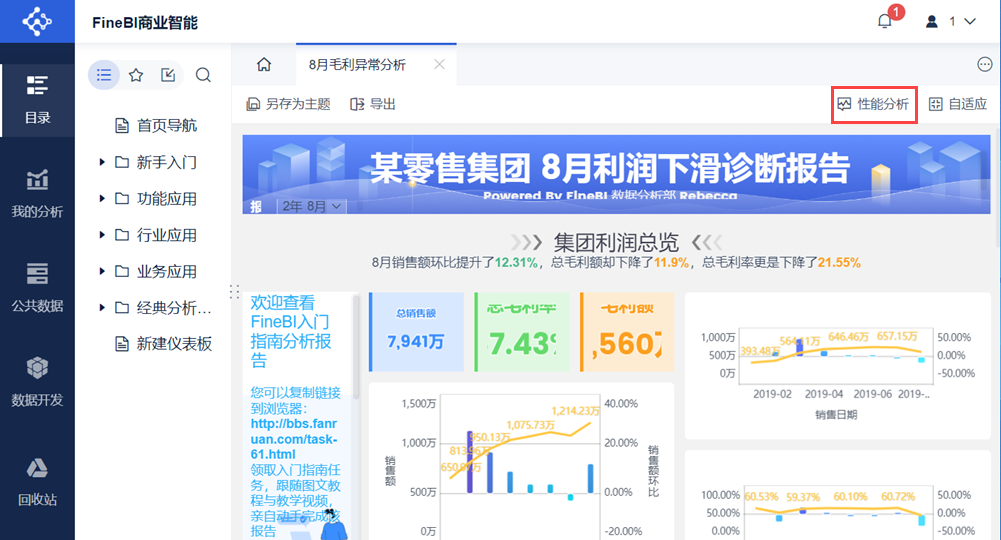This screenshot has width=1001, height=540.
Task: Click the welcome text panel scrollbar
Action: (x=356, y=348)
